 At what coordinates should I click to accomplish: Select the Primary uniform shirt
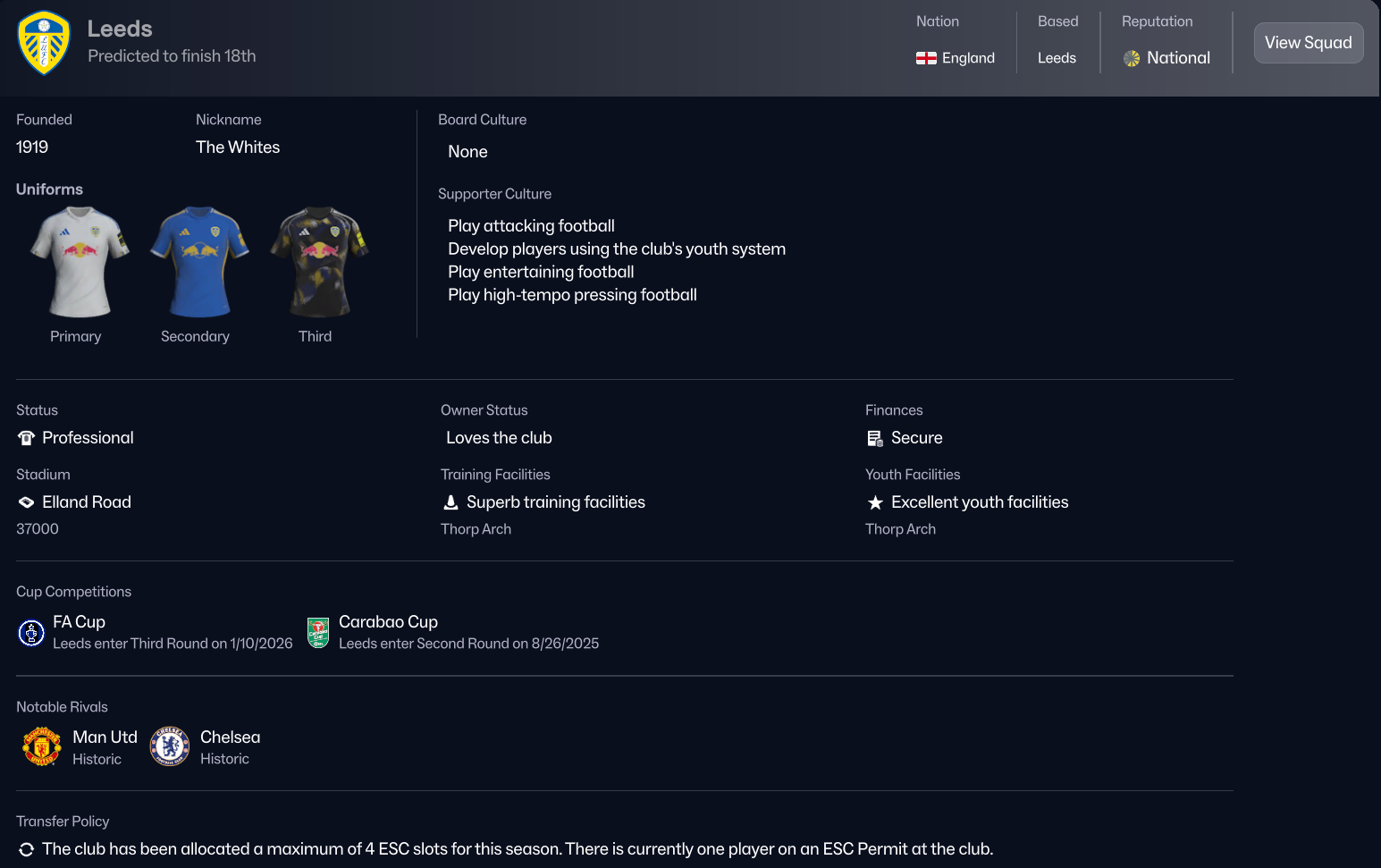(80, 262)
